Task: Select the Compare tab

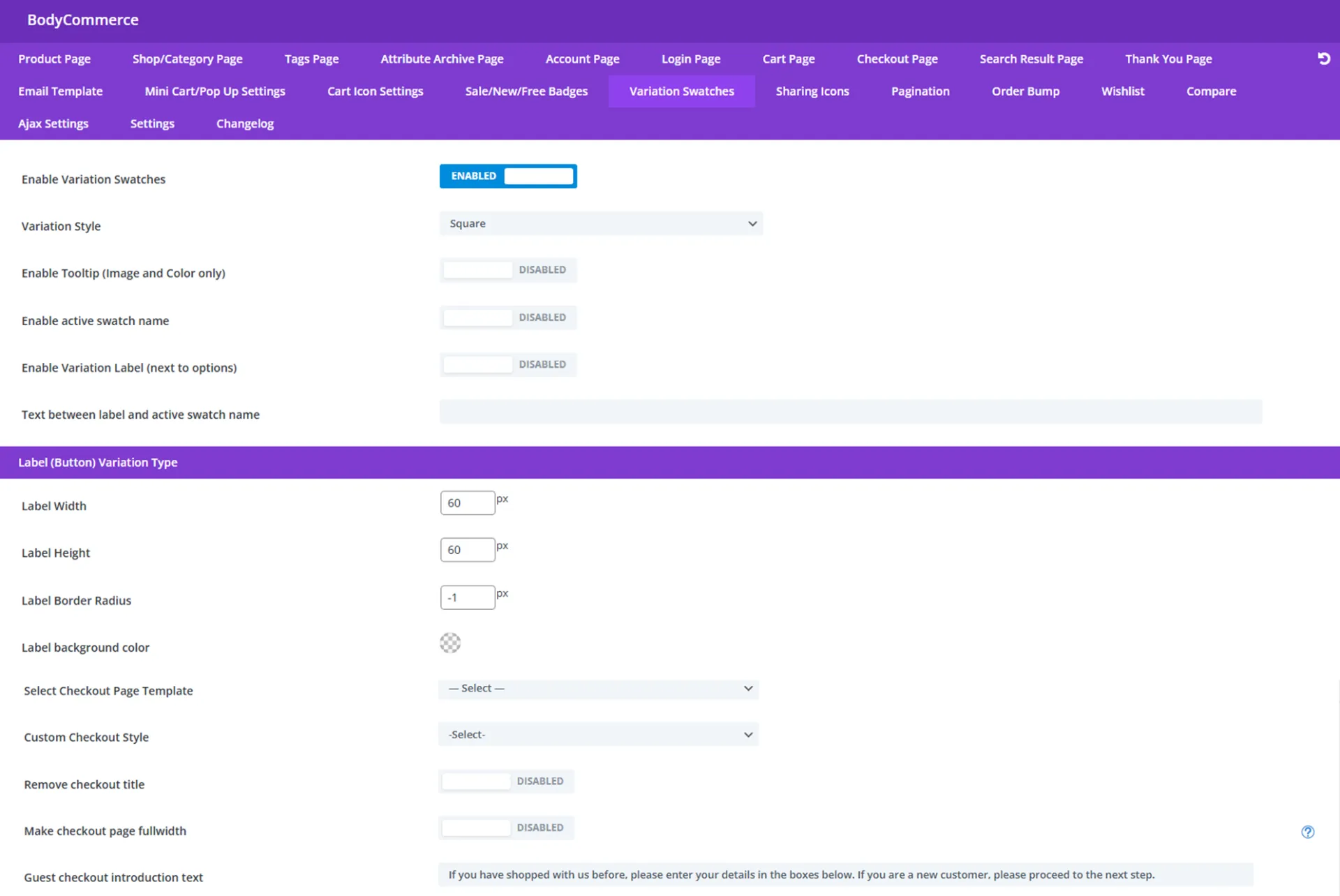Action: pyautogui.click(x=1211, y=91)
